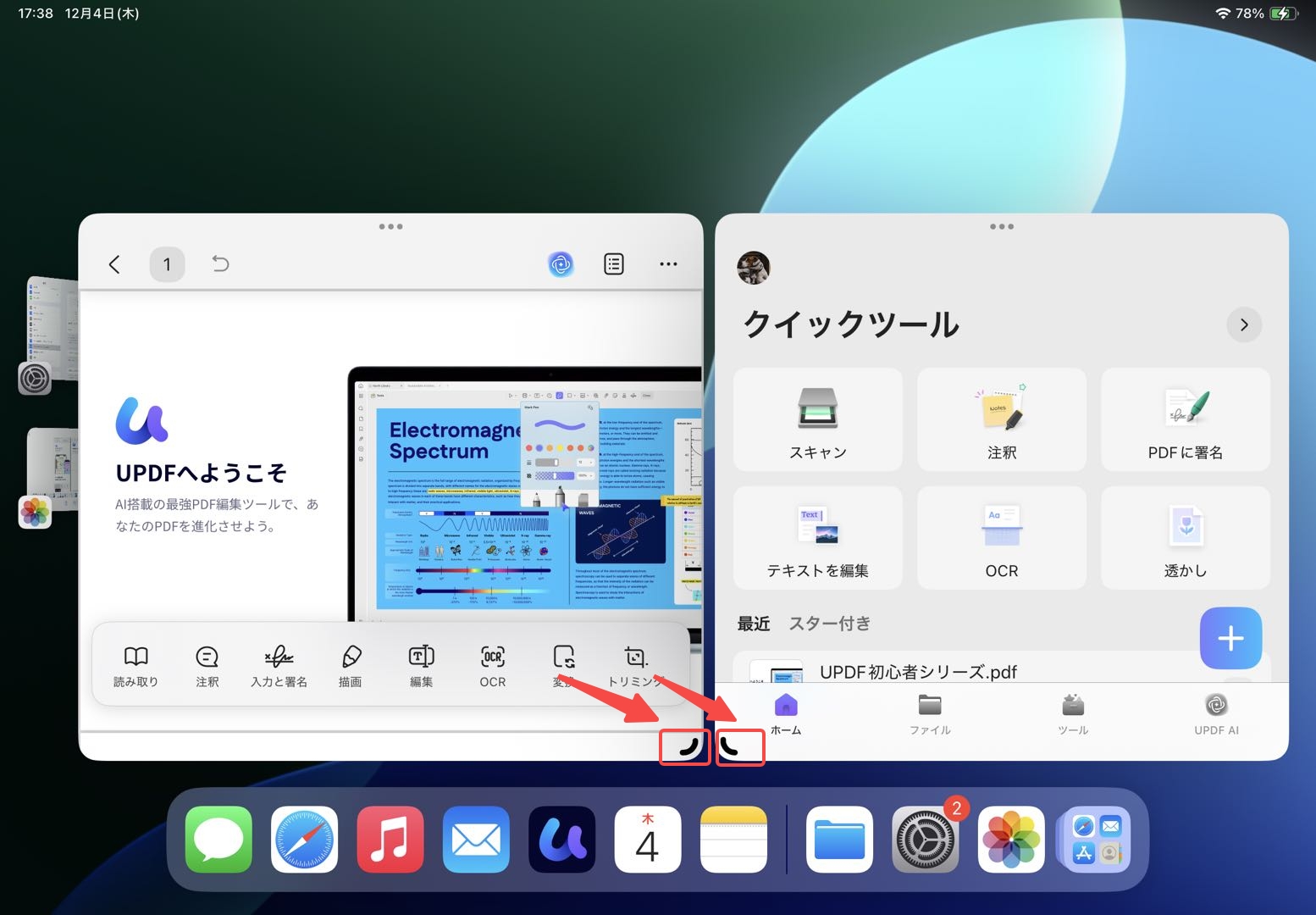
Task: Open the テキストを編集 quick tool
Action: tap(818, 538)
